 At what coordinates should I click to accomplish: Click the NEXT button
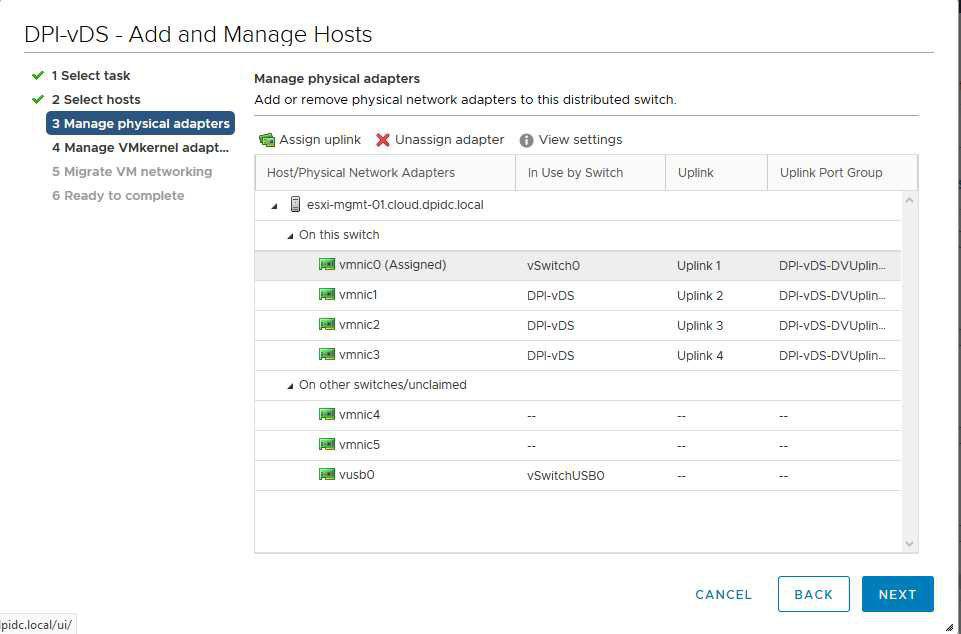(897, 594)
